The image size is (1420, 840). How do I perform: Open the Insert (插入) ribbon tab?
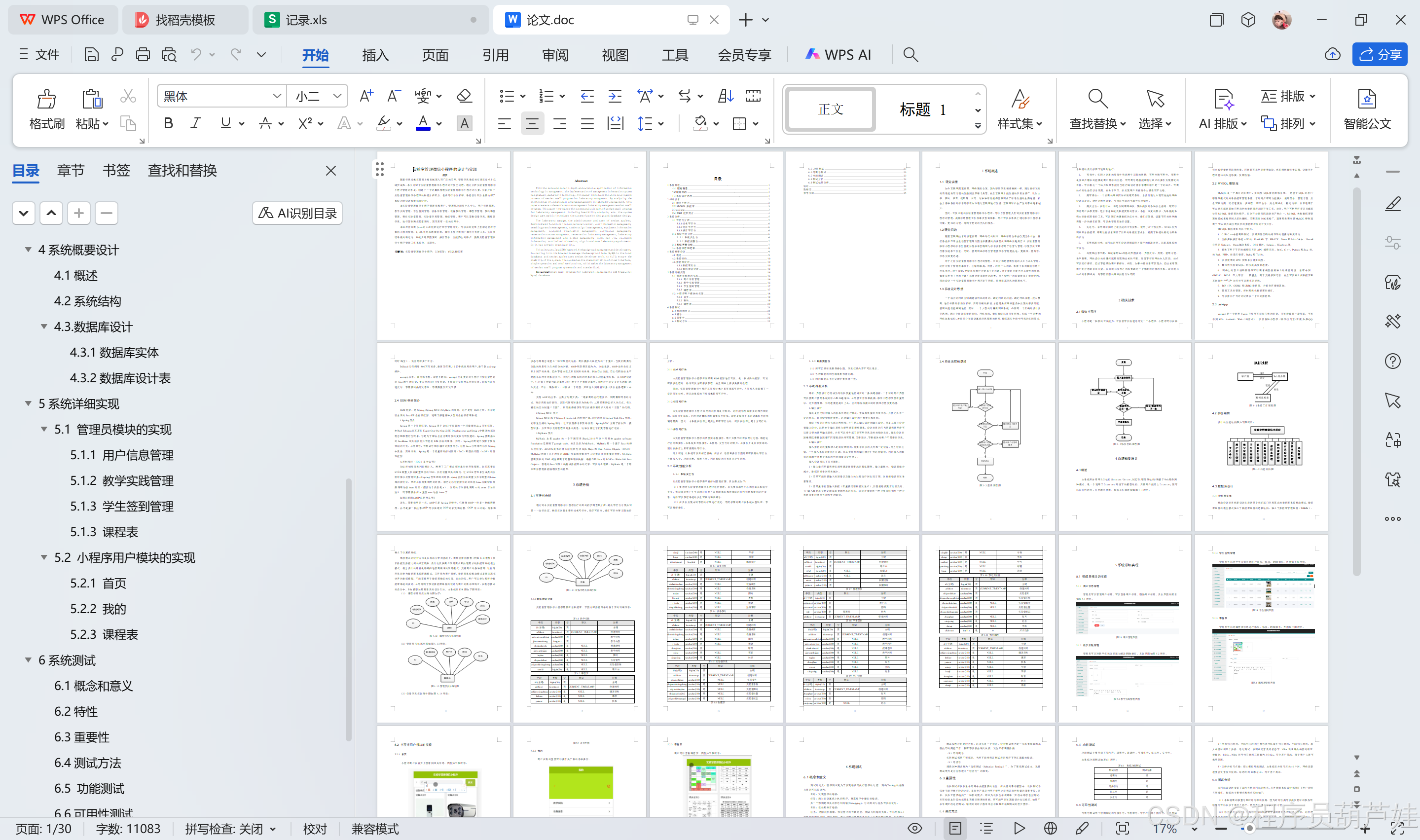tap(375, 55)
